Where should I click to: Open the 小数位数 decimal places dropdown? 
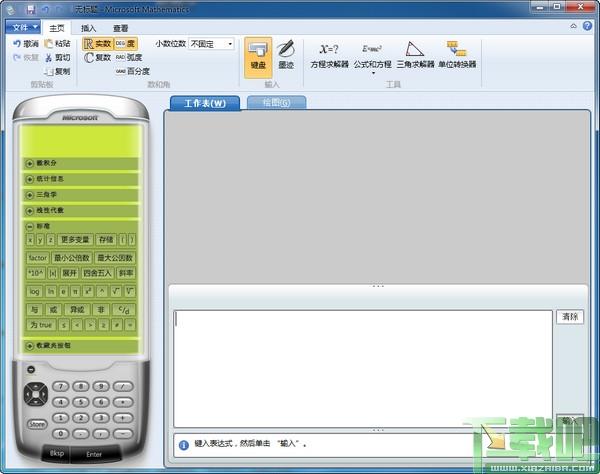coord(211,44)
